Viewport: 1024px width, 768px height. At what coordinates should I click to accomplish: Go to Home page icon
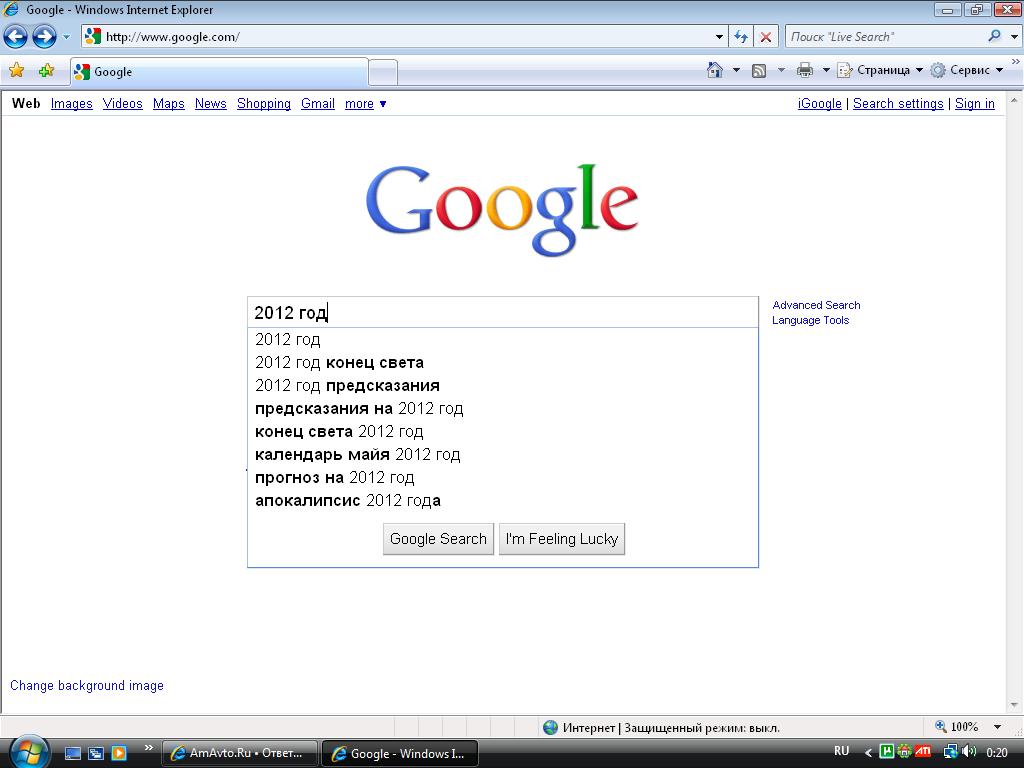(715, 70)
